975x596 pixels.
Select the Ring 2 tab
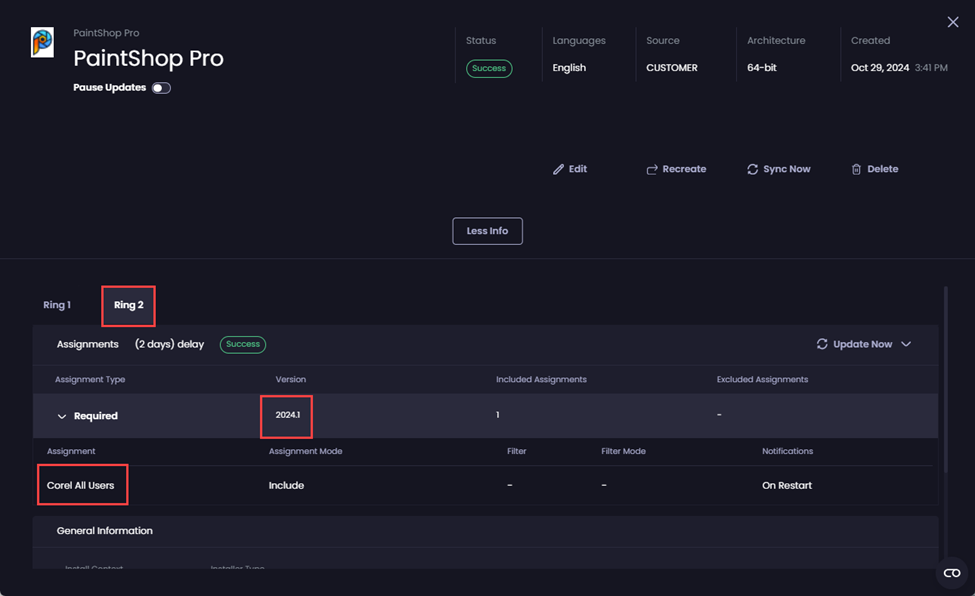[128, 305]
